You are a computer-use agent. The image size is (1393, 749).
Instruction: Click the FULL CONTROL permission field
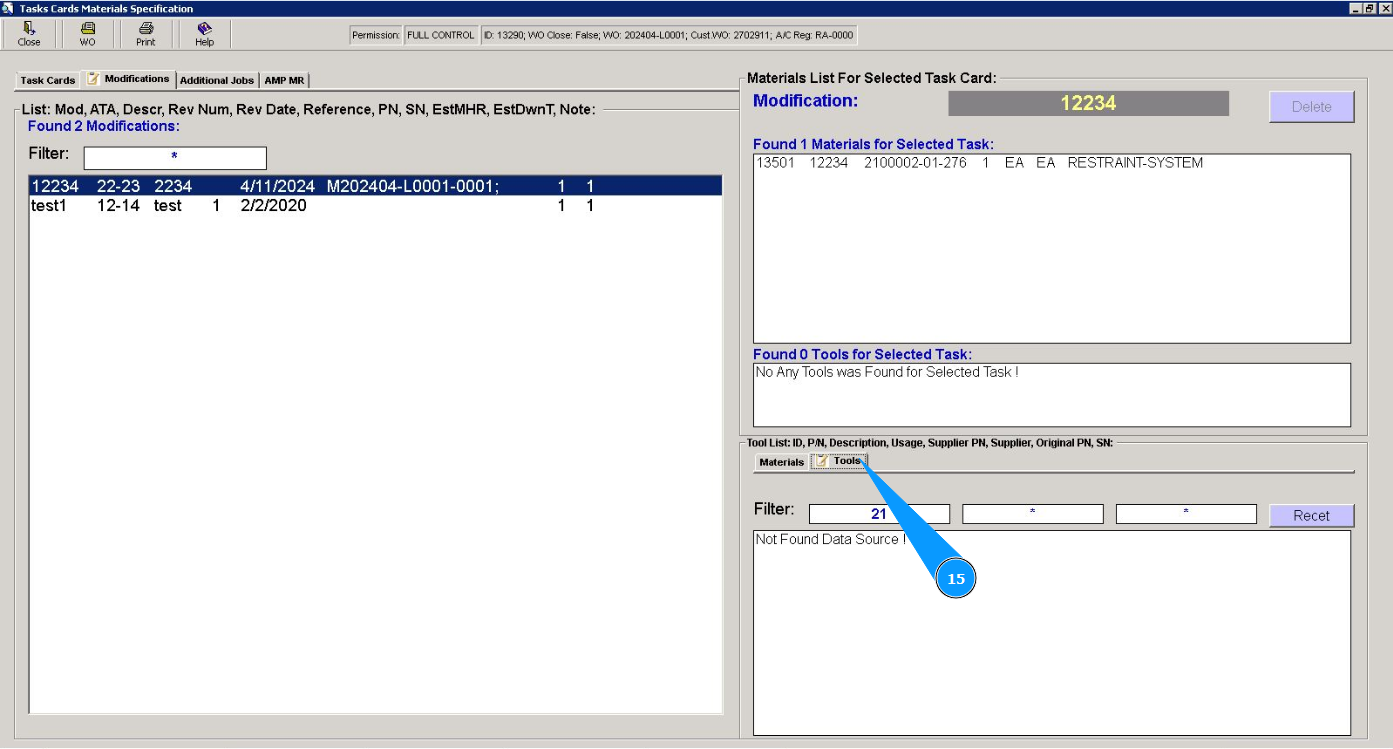pyautogui.click(x=440, y=35)
